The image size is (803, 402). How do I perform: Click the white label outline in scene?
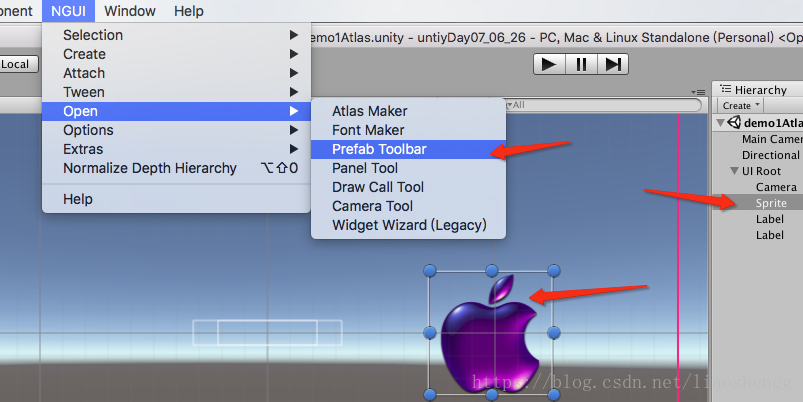(x=267, y=332)
